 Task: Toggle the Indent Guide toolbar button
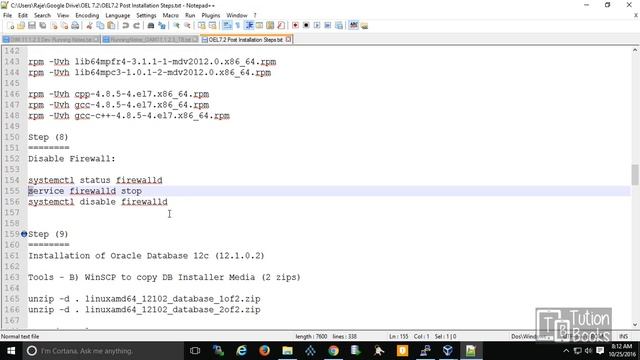coord(249,26)
